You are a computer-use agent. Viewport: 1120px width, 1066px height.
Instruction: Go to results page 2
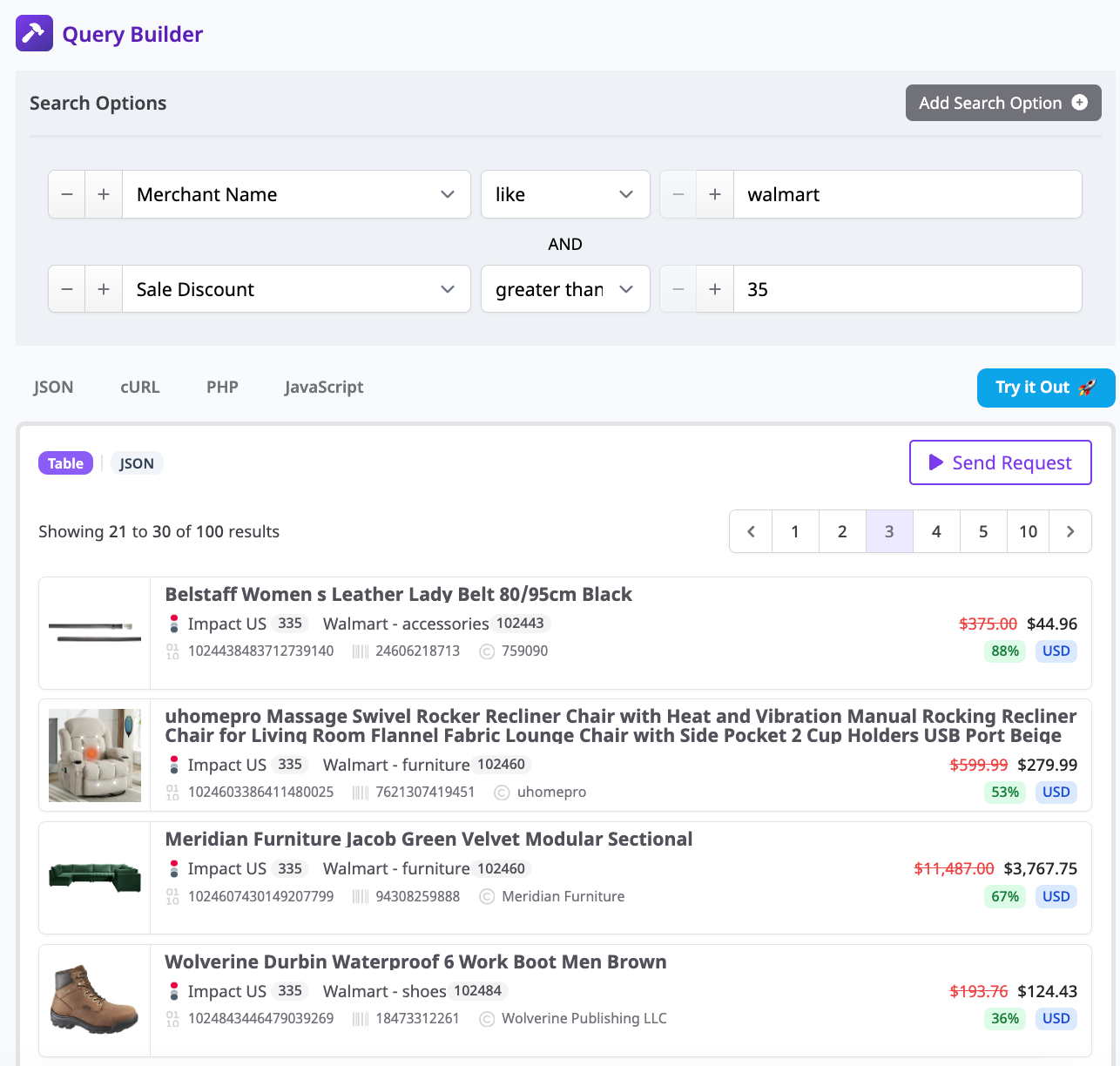pyautogui.click(x=842, y=531)
